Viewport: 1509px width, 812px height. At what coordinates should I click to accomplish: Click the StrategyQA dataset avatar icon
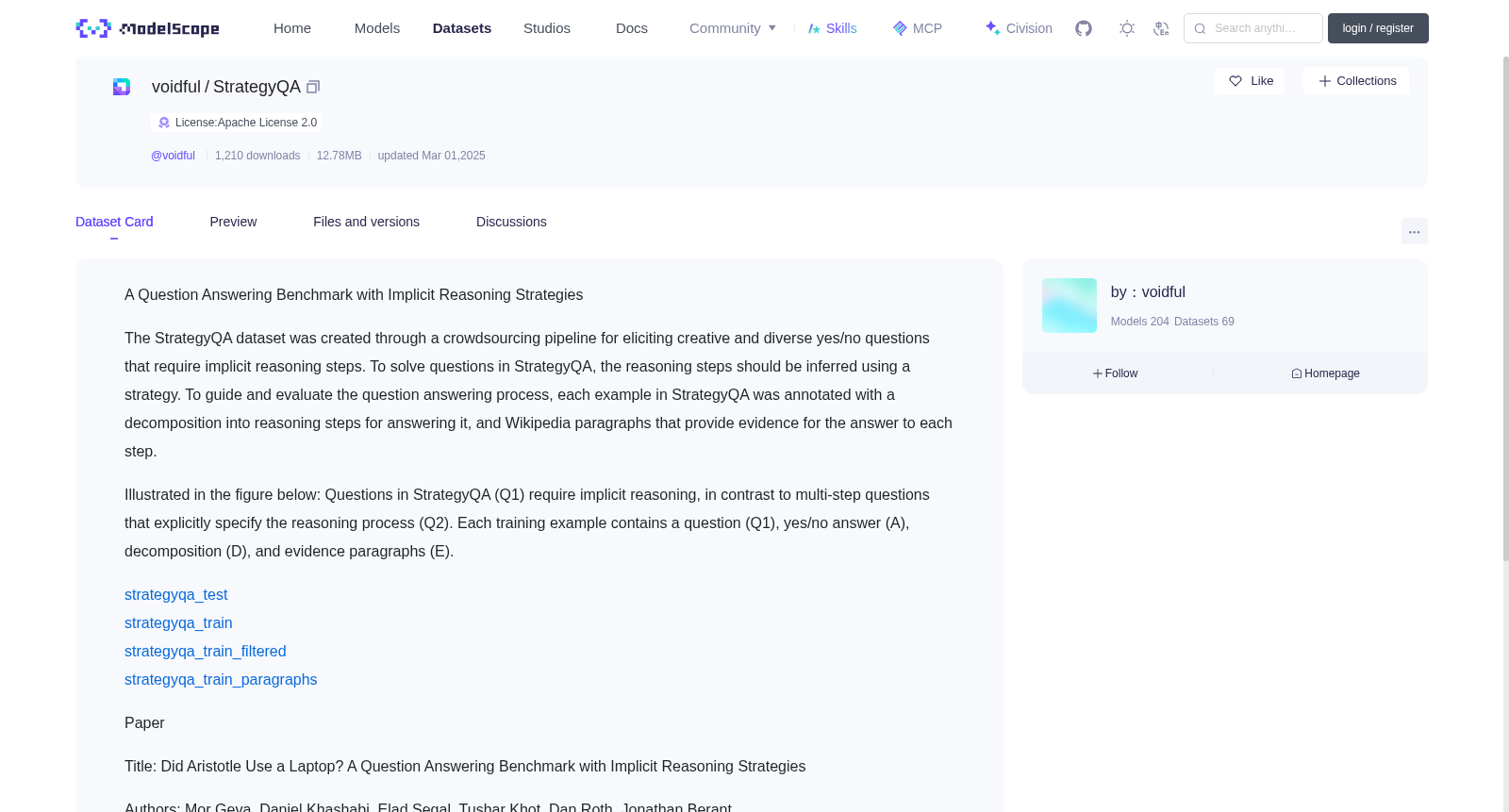click(x=122, y=87)
